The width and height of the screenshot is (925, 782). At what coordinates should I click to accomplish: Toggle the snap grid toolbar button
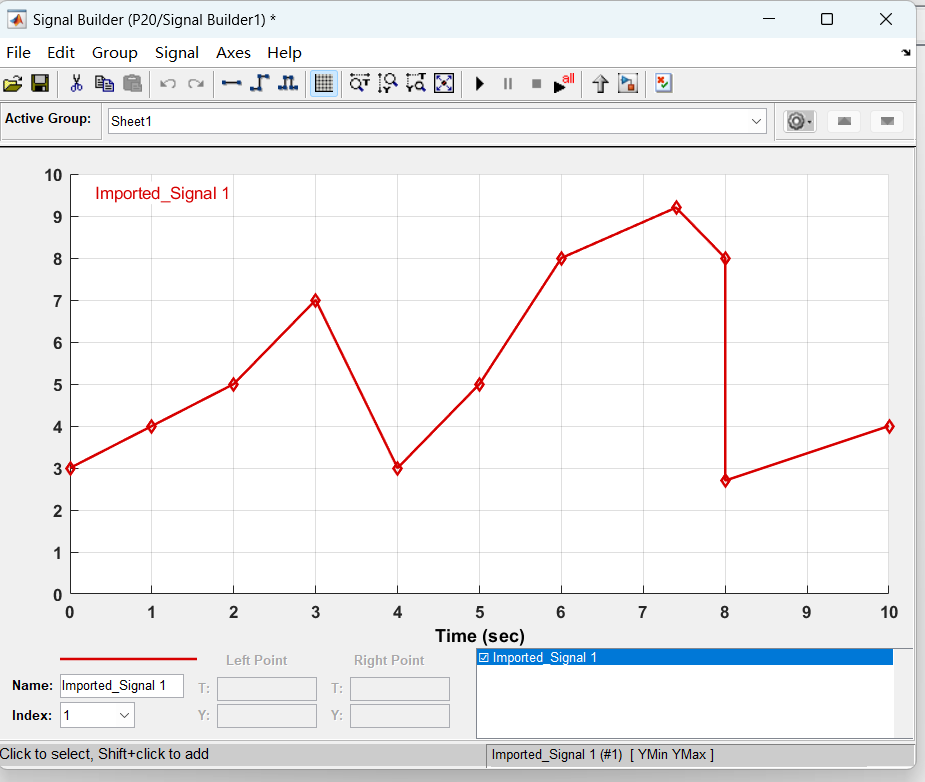coord(324,84)
